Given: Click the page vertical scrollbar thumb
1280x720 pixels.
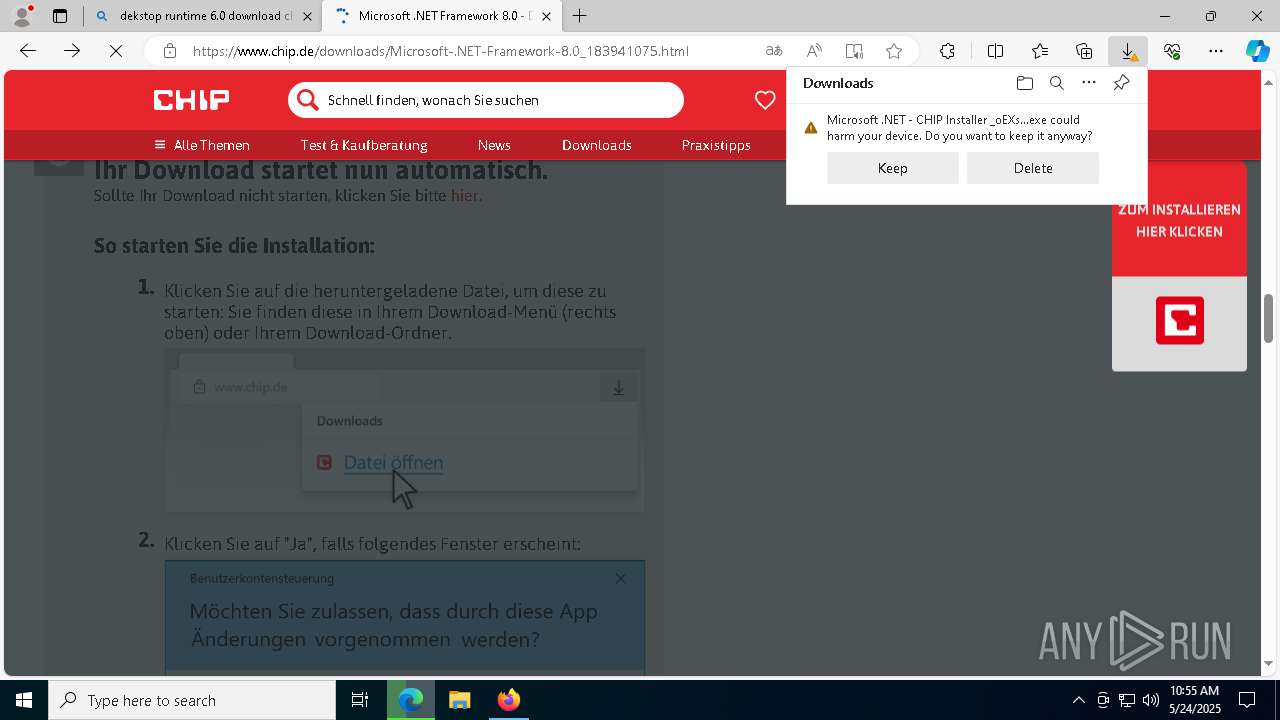Looking at the screenshot, I should [x=1269, y=318].
